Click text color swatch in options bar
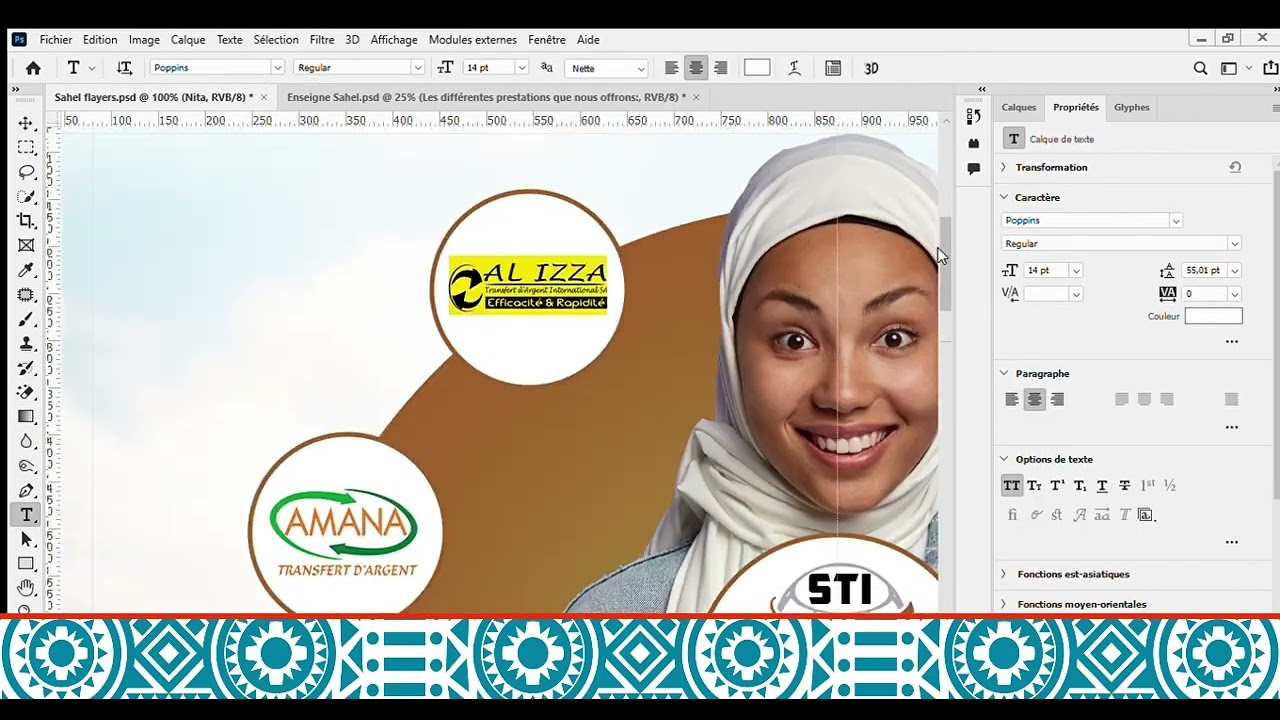Viewport: 1280px width, 720px height. point(757,68)
